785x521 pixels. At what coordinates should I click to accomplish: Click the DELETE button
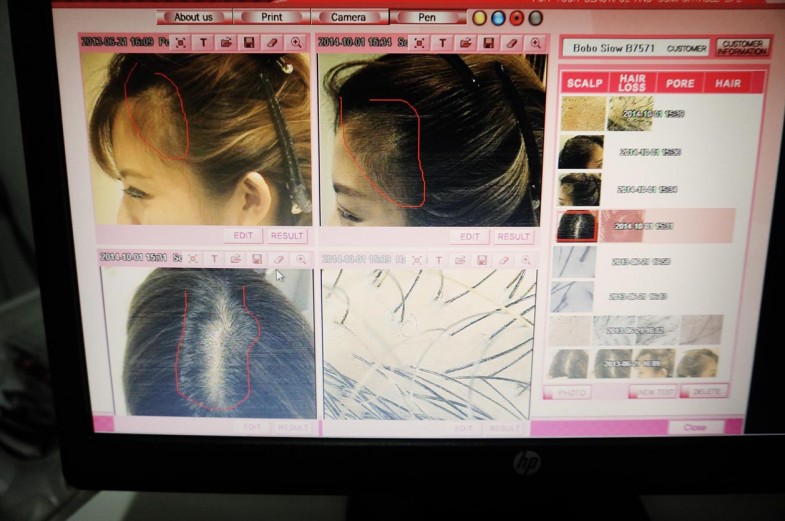pyautogui.click(x=706, y=391)
